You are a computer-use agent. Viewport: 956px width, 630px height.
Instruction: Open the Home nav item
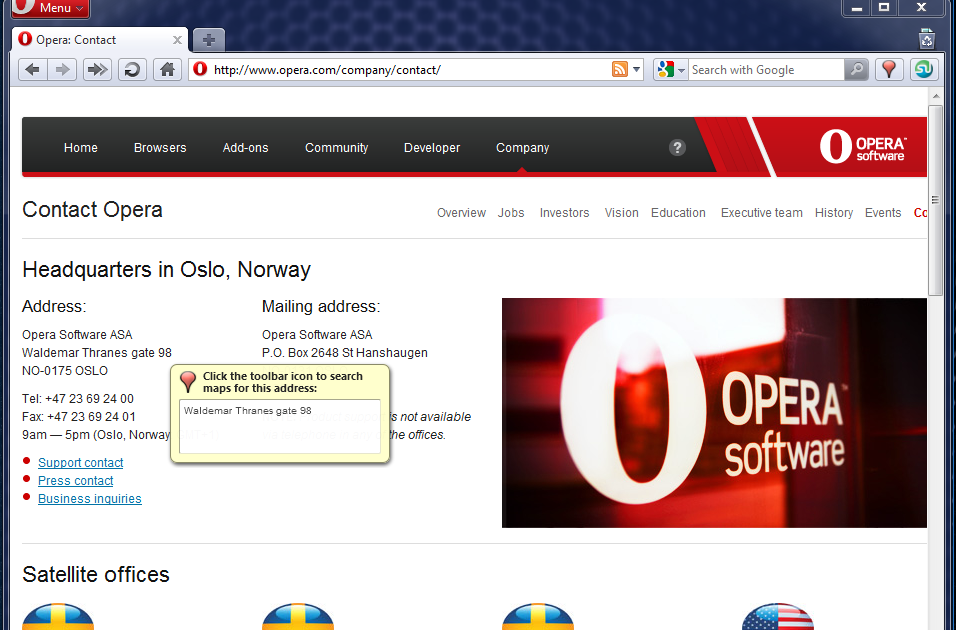[x=80, y=148]
